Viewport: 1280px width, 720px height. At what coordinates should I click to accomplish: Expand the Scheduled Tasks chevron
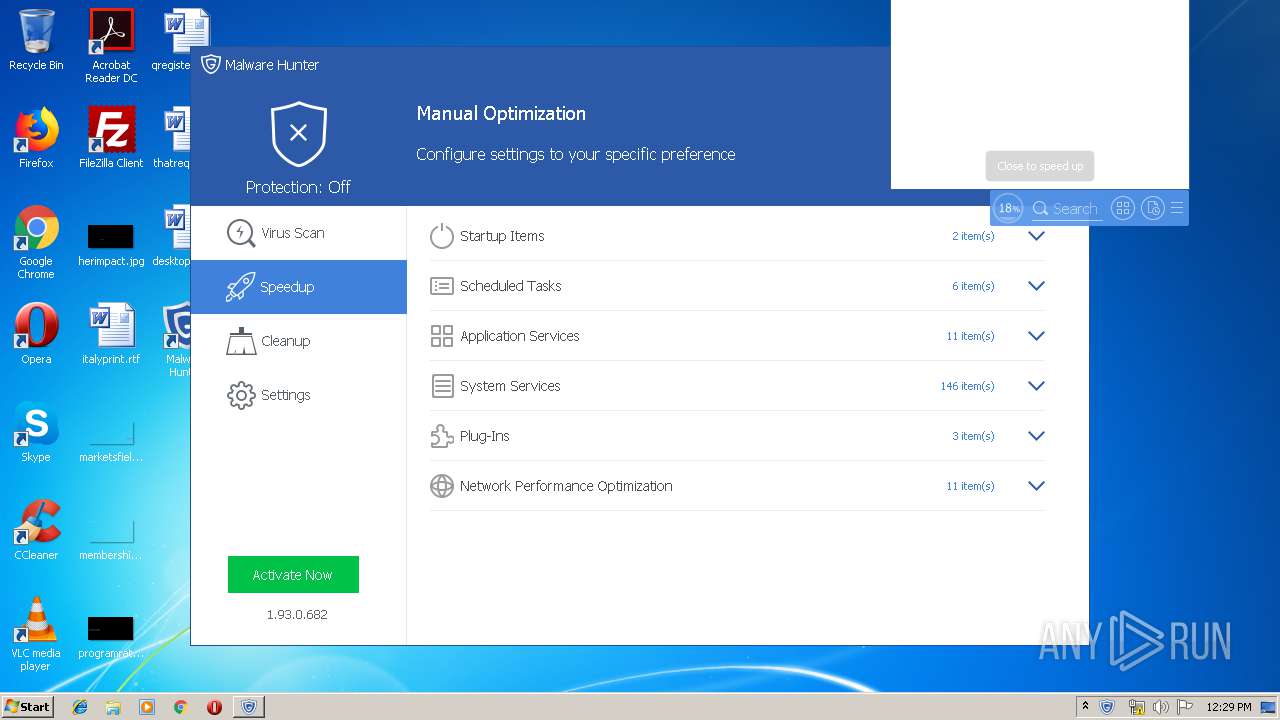click(x=1036, y=286)
